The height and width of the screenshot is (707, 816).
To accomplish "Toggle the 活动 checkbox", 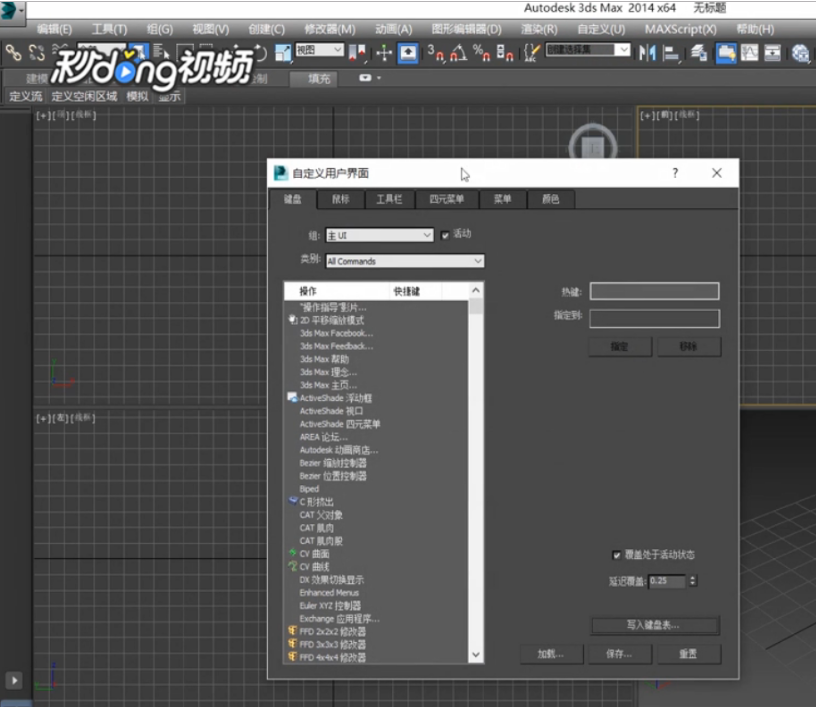I will 445,235.
